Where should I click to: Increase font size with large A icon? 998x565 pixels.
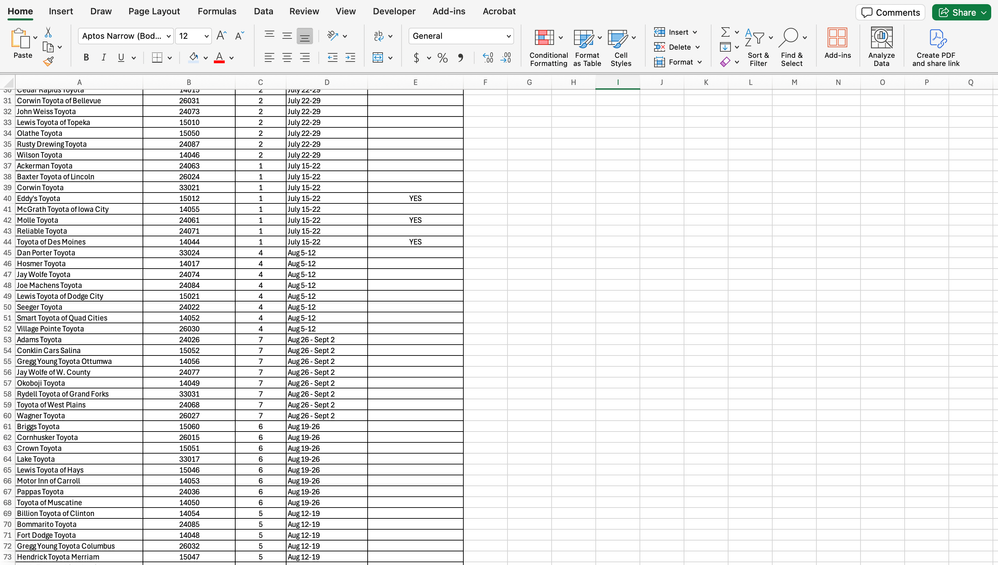coord(221,36)
